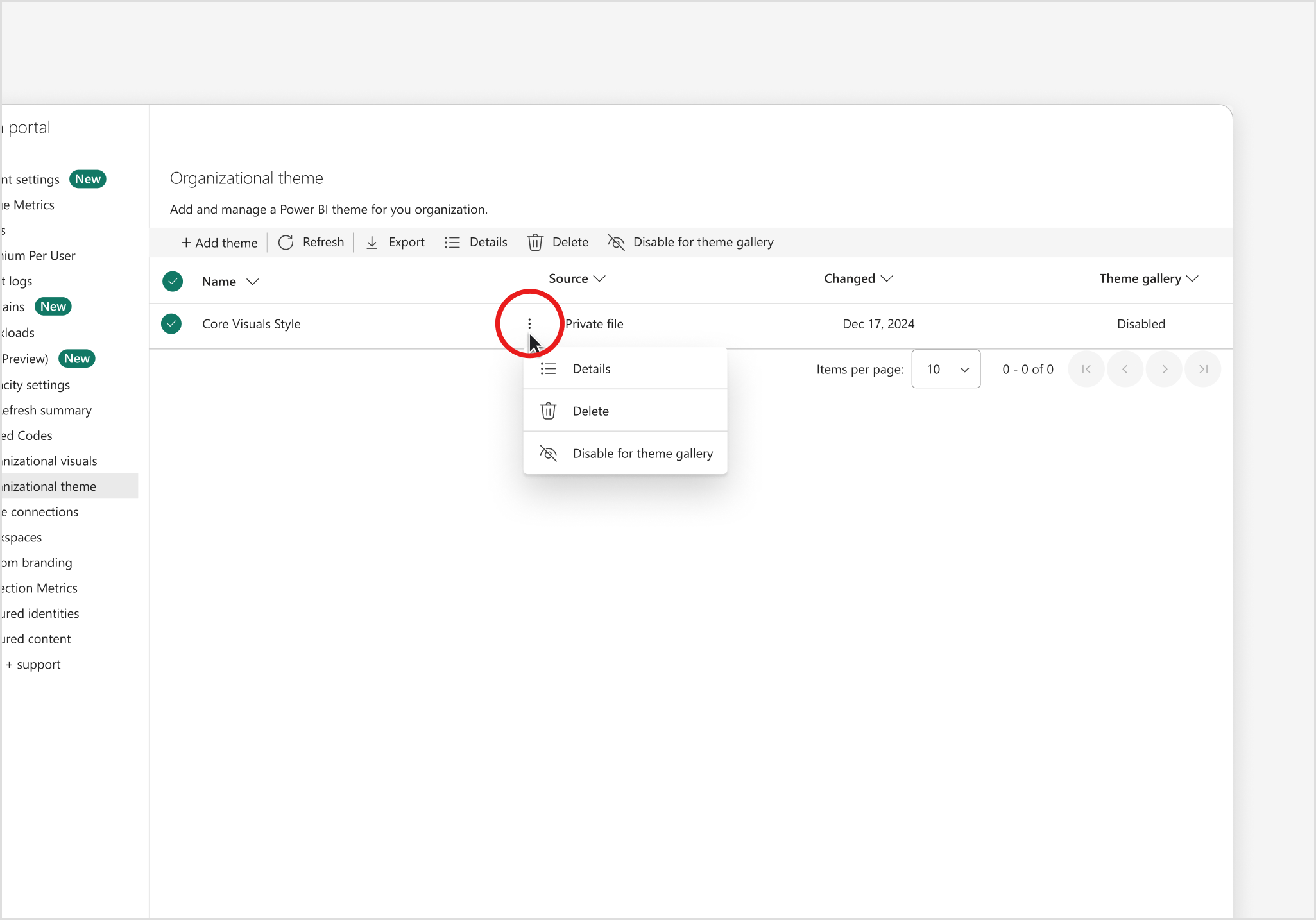Go to the next page arrow
The width and height of the screenshot is (1316, 920).
coord(1165,369)
